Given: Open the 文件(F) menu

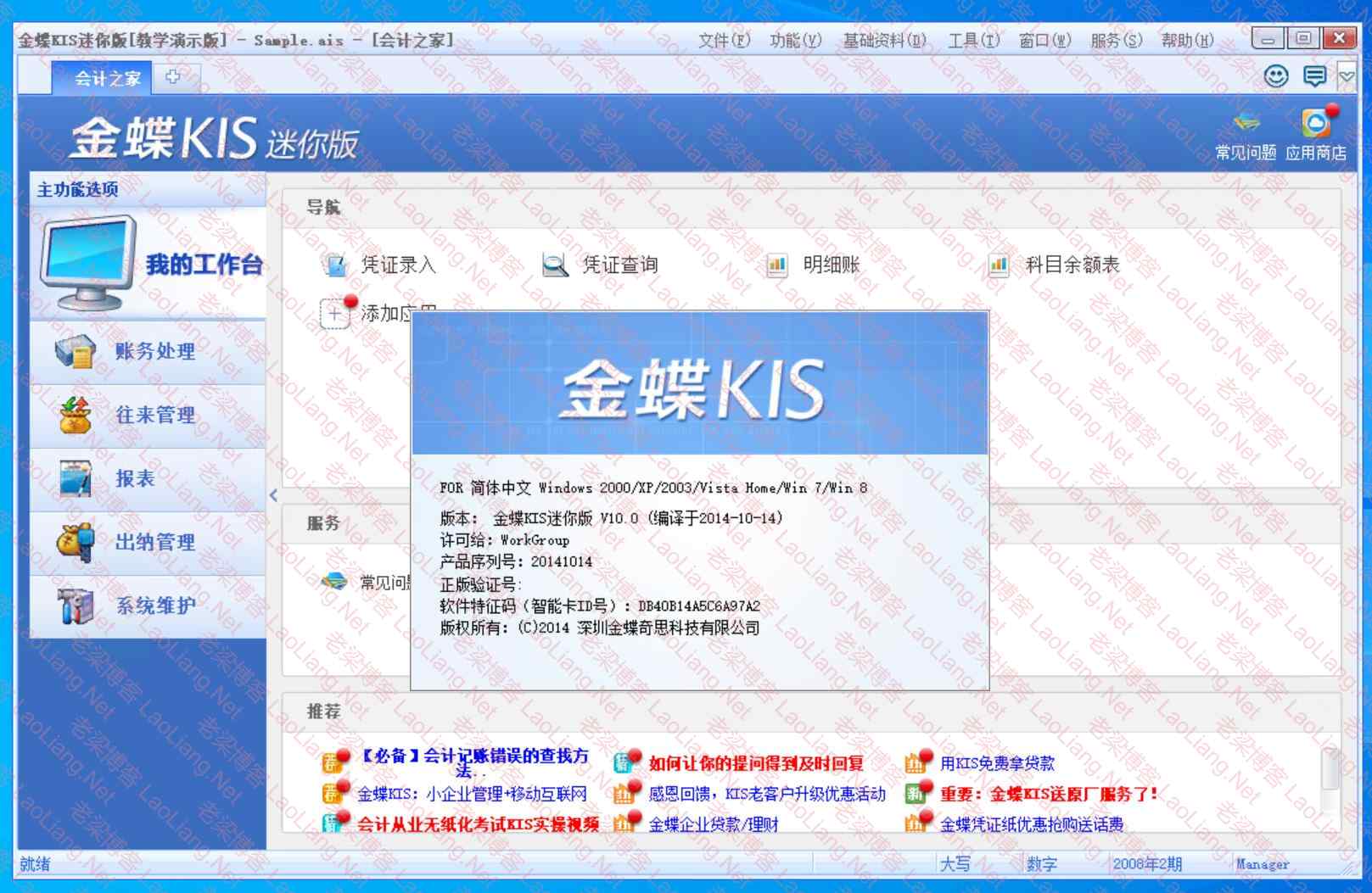Looking at the screenshot, I should coord(724,40).
